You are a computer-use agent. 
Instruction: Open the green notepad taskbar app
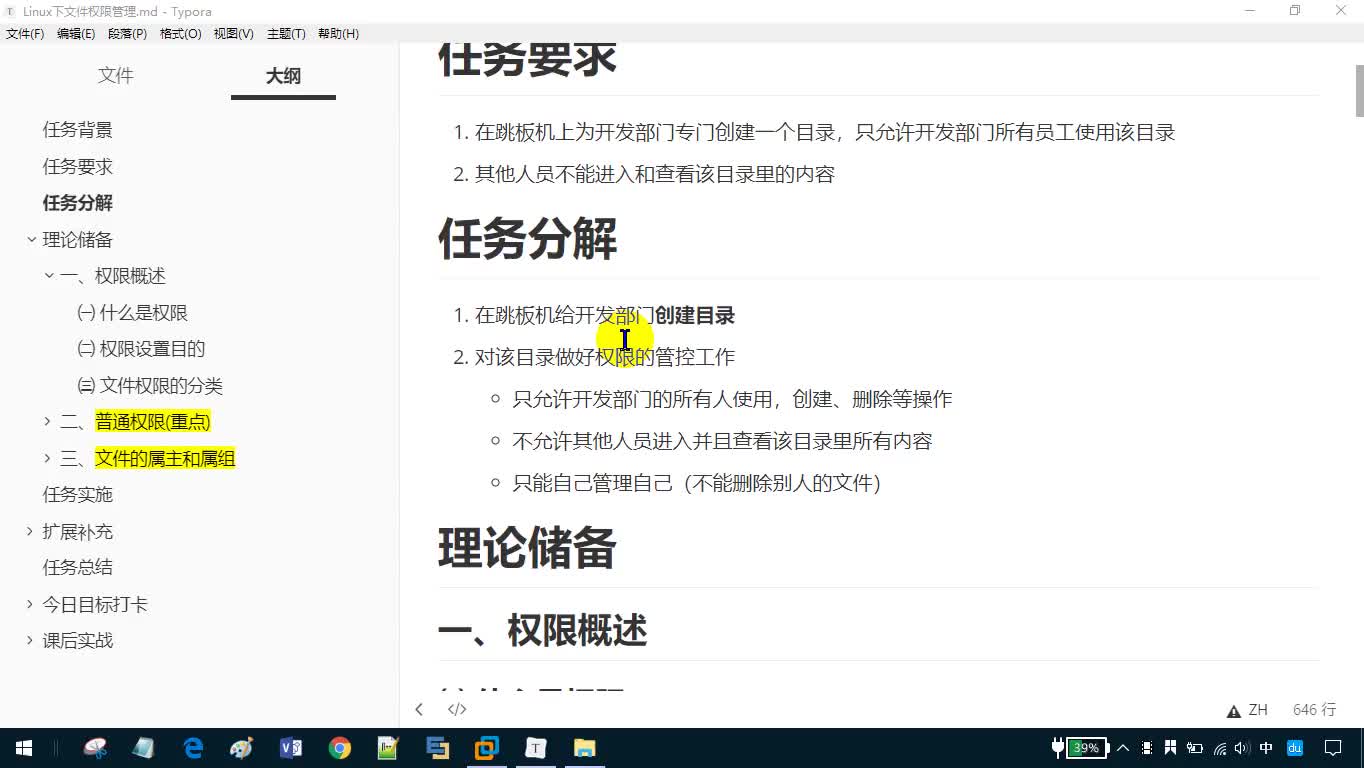(389, 748)
